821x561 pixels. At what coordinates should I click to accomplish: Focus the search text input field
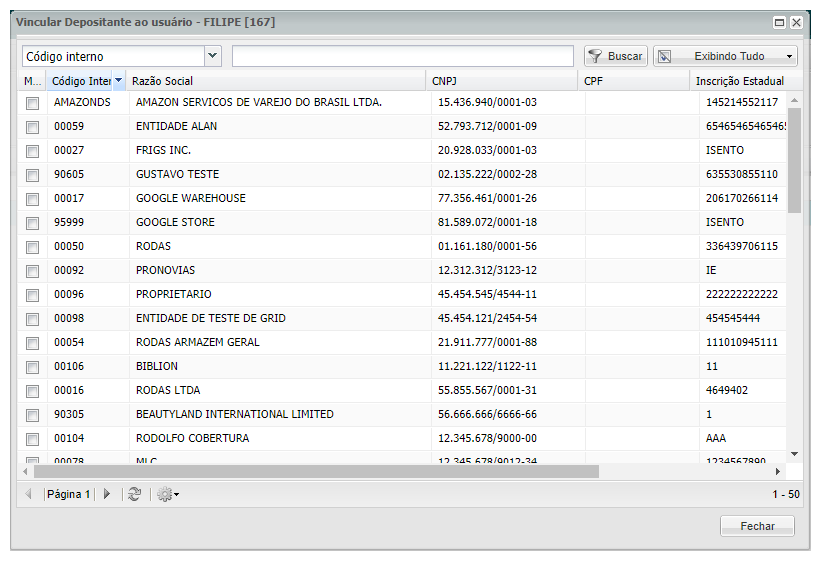click(403, 56)
